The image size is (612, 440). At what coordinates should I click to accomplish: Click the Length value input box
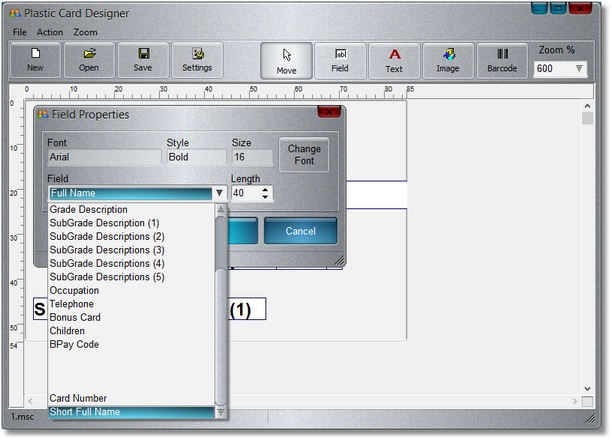[245, 194]
